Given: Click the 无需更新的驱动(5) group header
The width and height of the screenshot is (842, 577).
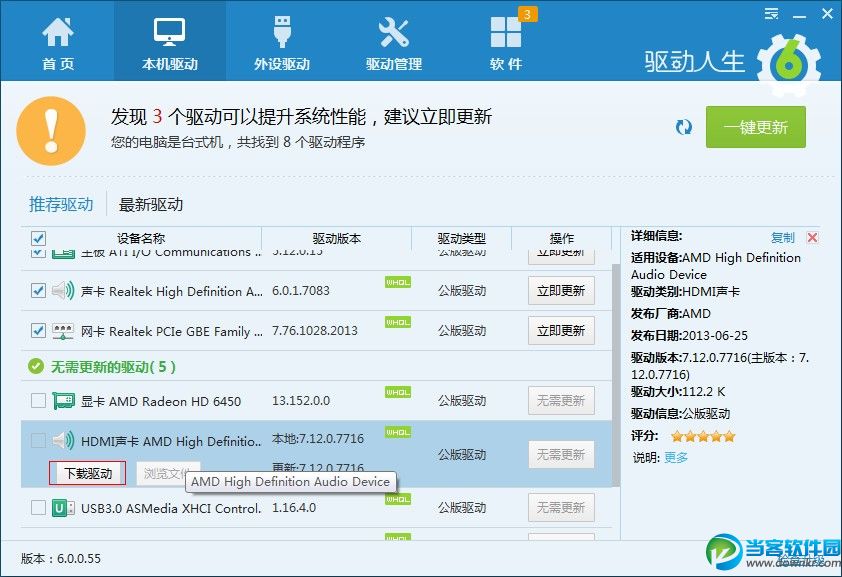Looking at the screenshot, I should [x=113, y=367].
